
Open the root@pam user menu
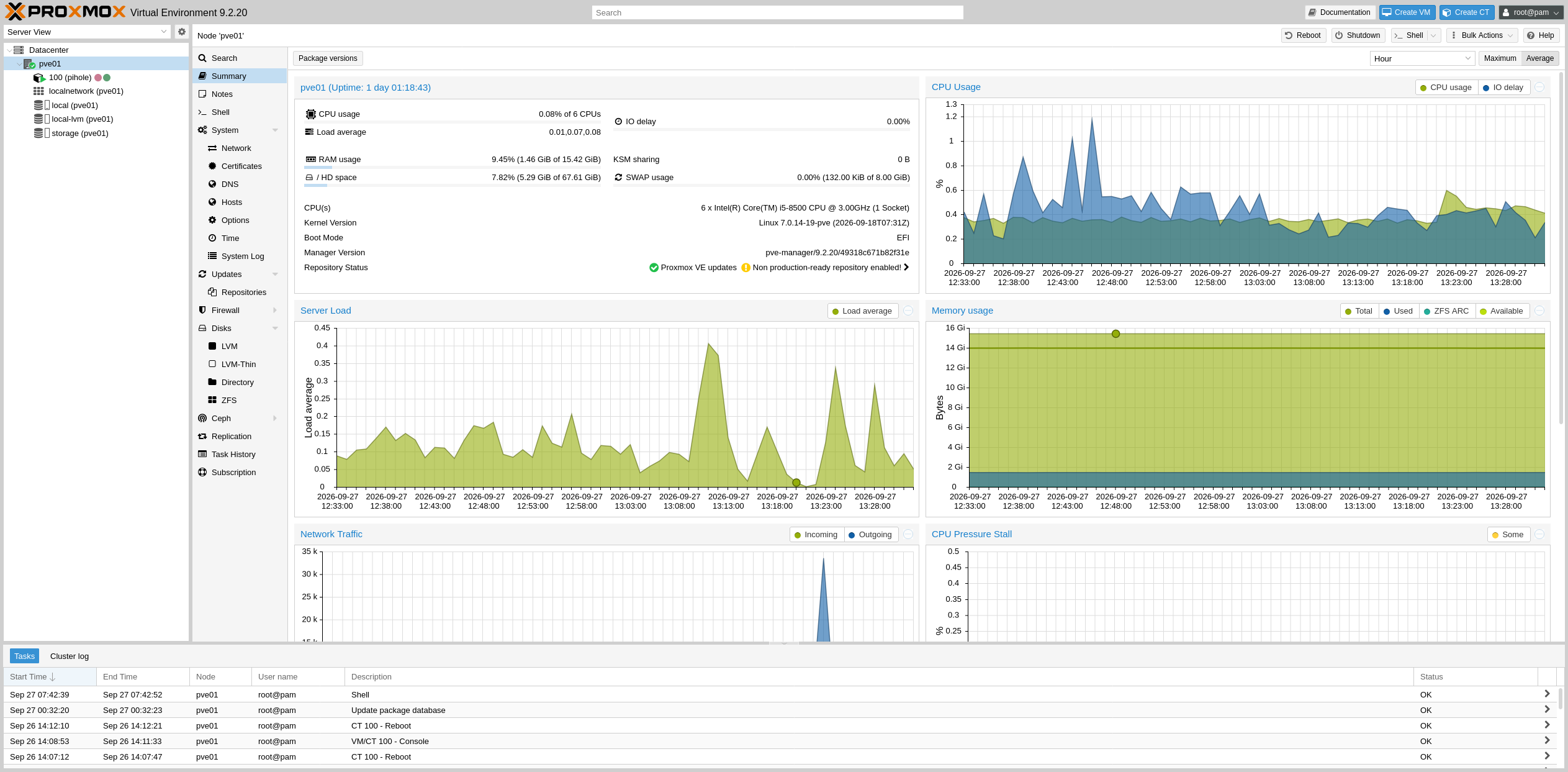(x=1530, y=12)
